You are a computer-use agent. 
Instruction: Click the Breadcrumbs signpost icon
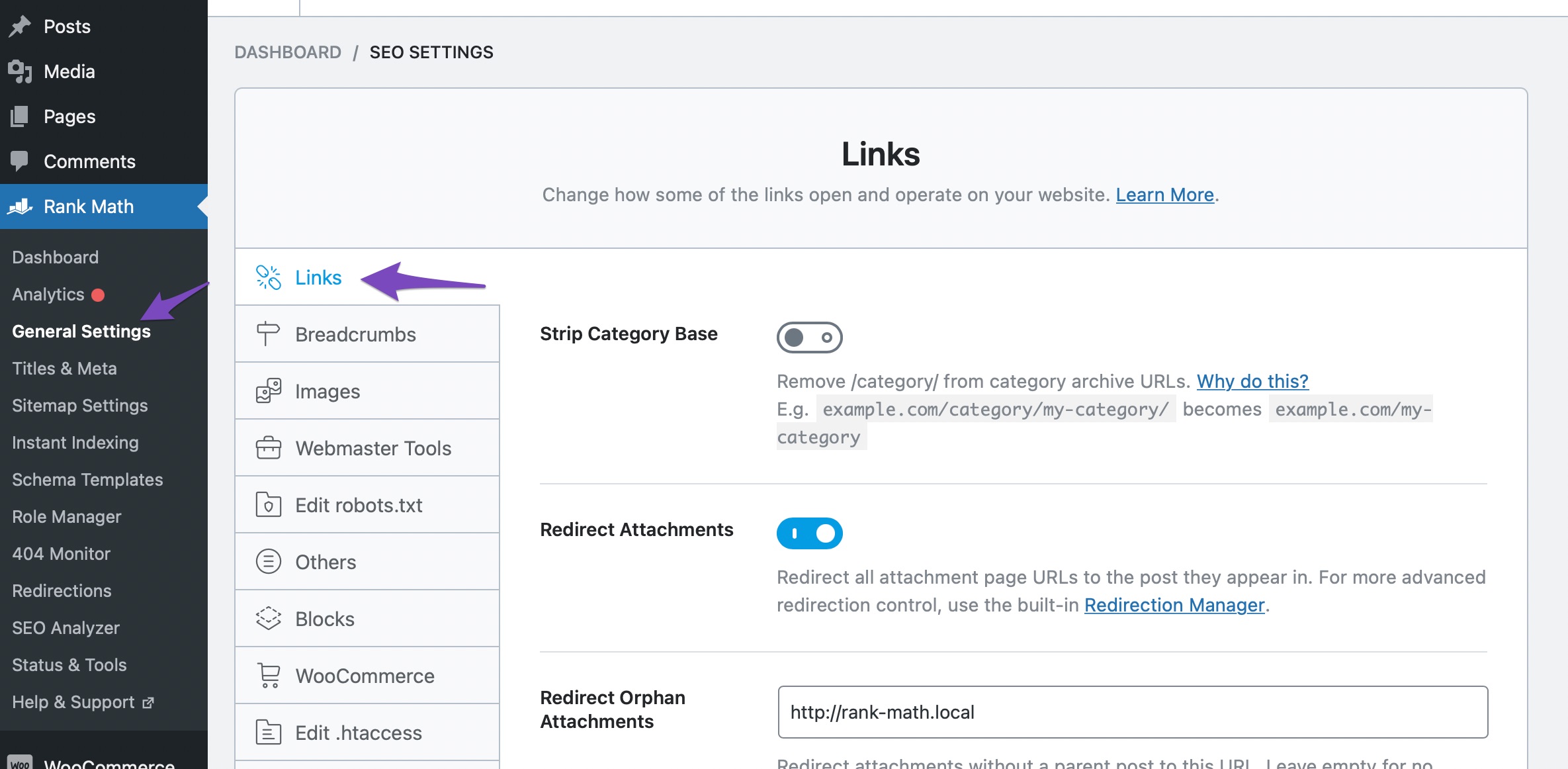(x=269, y=334)
